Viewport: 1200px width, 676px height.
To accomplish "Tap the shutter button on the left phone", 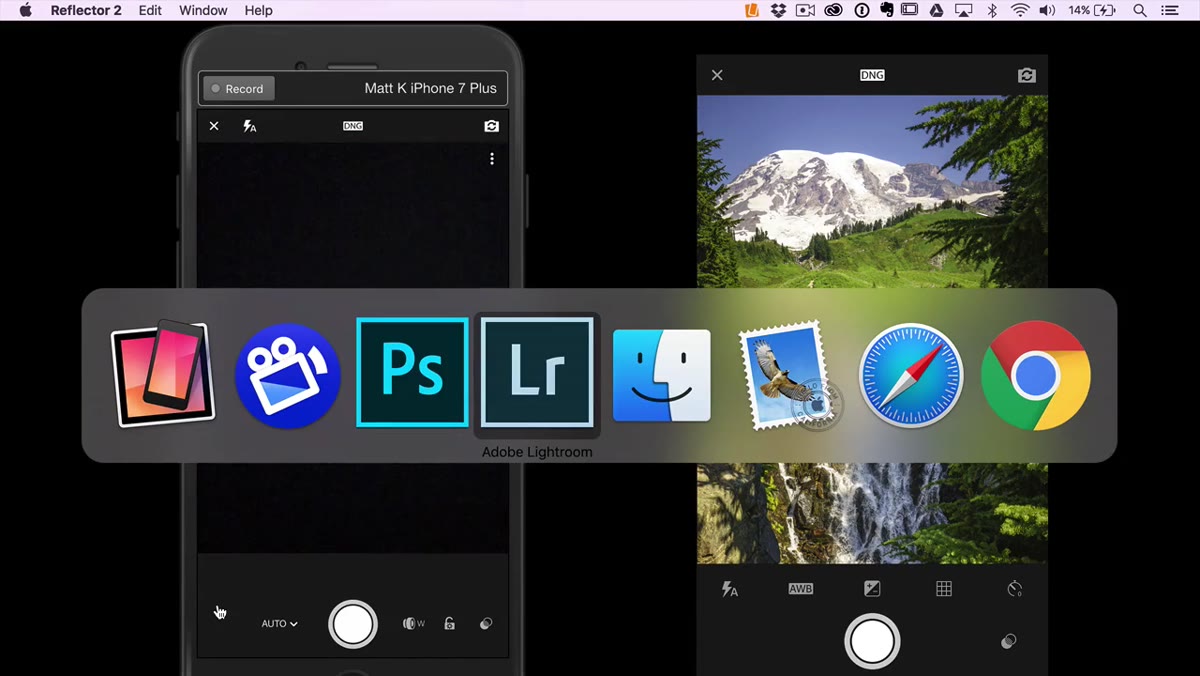I will point(353,624).
